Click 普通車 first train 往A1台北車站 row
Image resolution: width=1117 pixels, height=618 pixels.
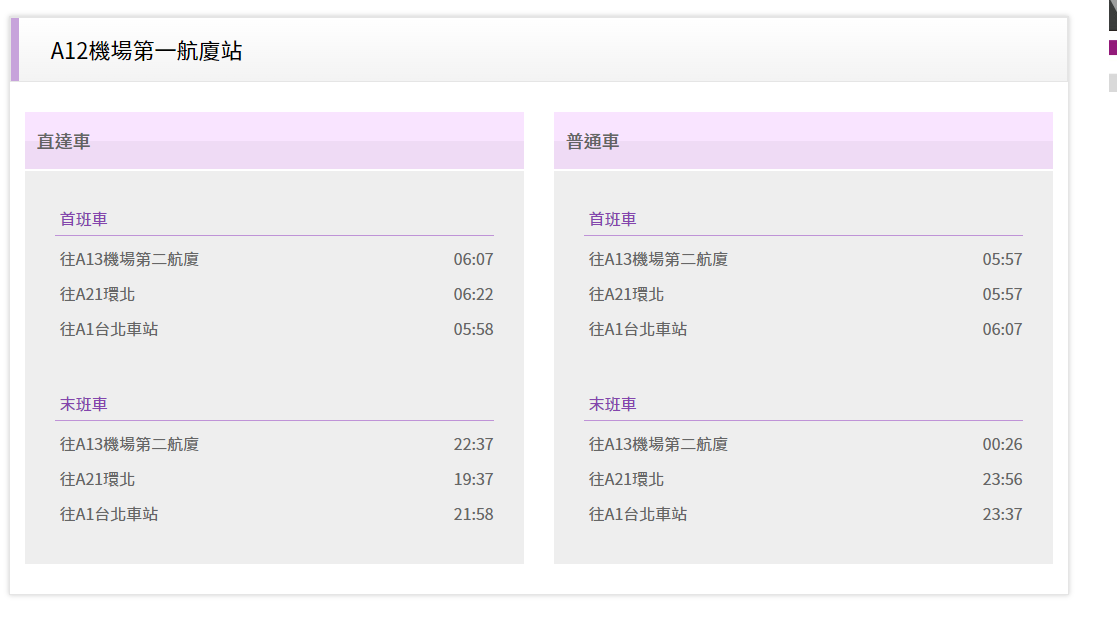pos(804,329)
